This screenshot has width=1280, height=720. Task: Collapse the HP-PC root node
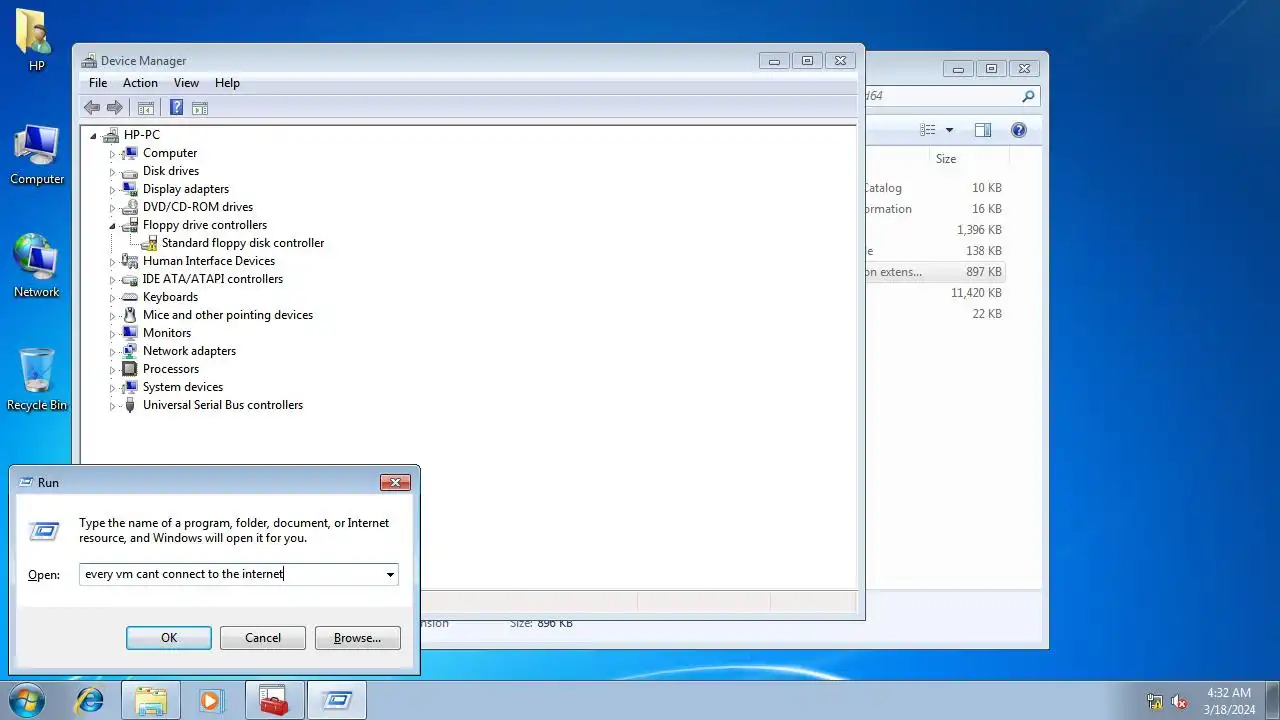pos(93,136)
